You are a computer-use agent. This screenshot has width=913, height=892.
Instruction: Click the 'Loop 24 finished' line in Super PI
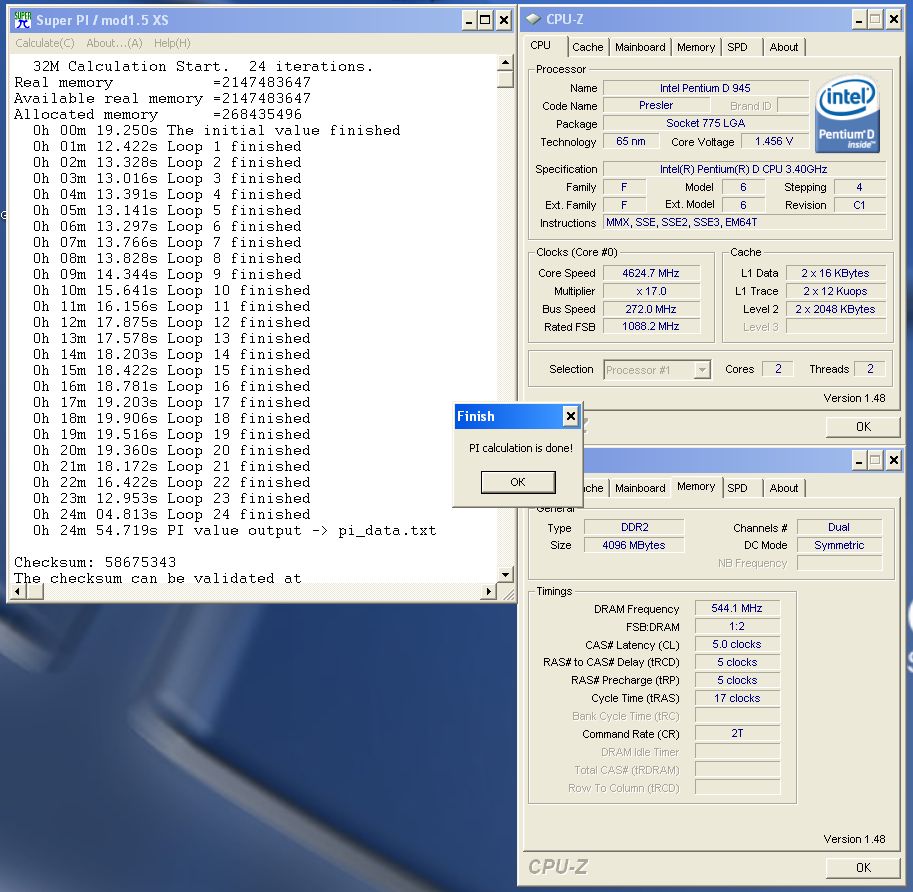pos(172,515)
